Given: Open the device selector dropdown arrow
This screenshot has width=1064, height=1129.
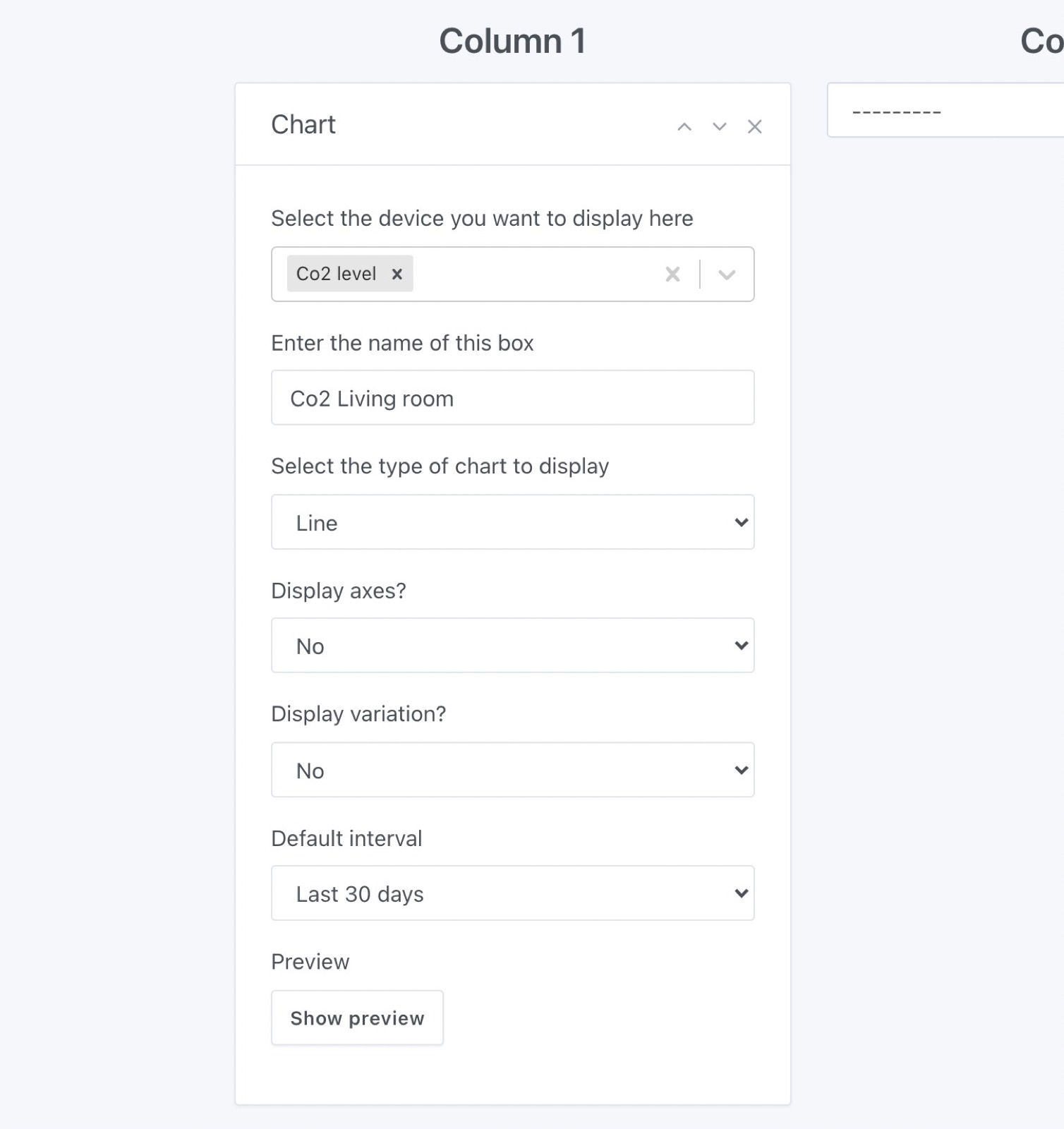Looking at the screenshot, I should 727,274.
